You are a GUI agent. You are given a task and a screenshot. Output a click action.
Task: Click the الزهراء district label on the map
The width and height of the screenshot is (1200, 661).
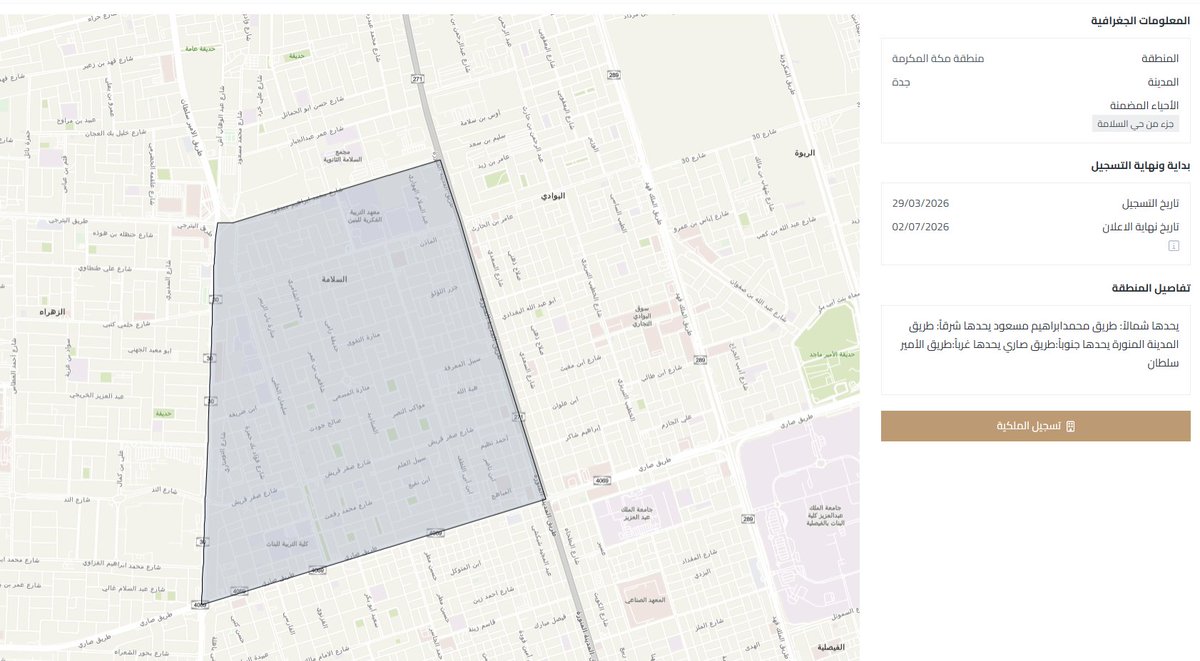pos(50,312)
